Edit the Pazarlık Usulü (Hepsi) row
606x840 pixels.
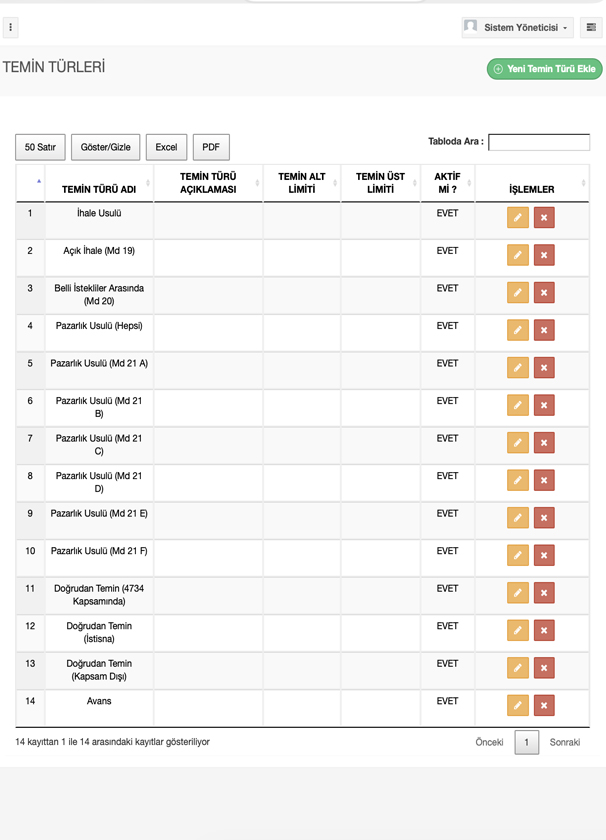click(x=518, y=330)
